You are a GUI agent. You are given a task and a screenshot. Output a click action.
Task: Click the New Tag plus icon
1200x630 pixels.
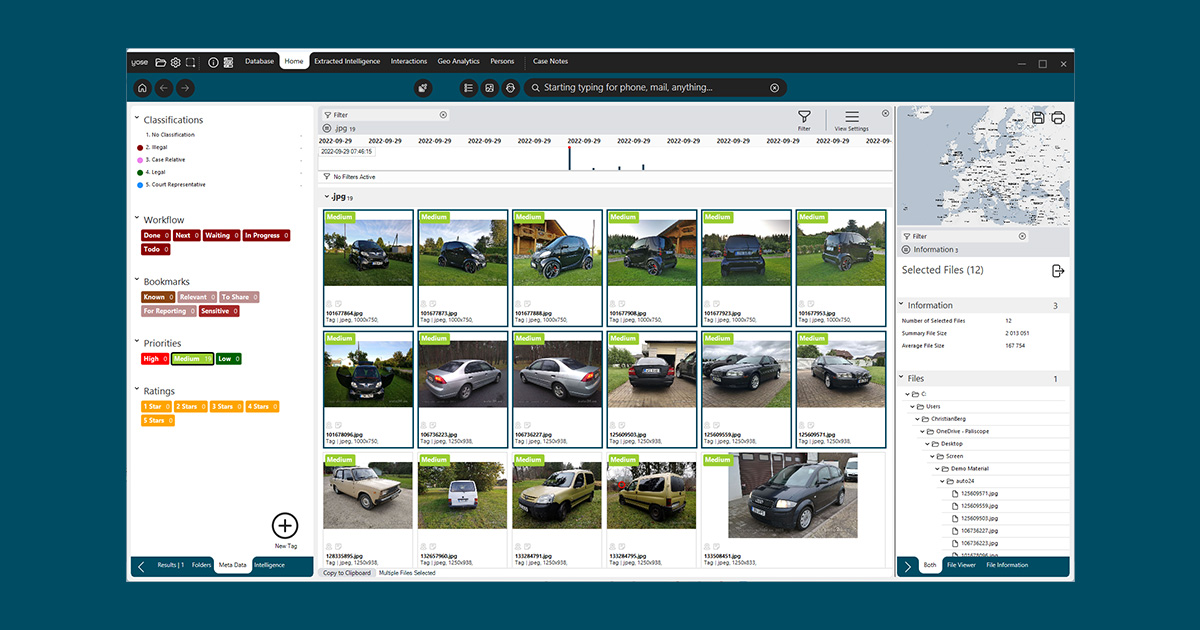[285, 526]
